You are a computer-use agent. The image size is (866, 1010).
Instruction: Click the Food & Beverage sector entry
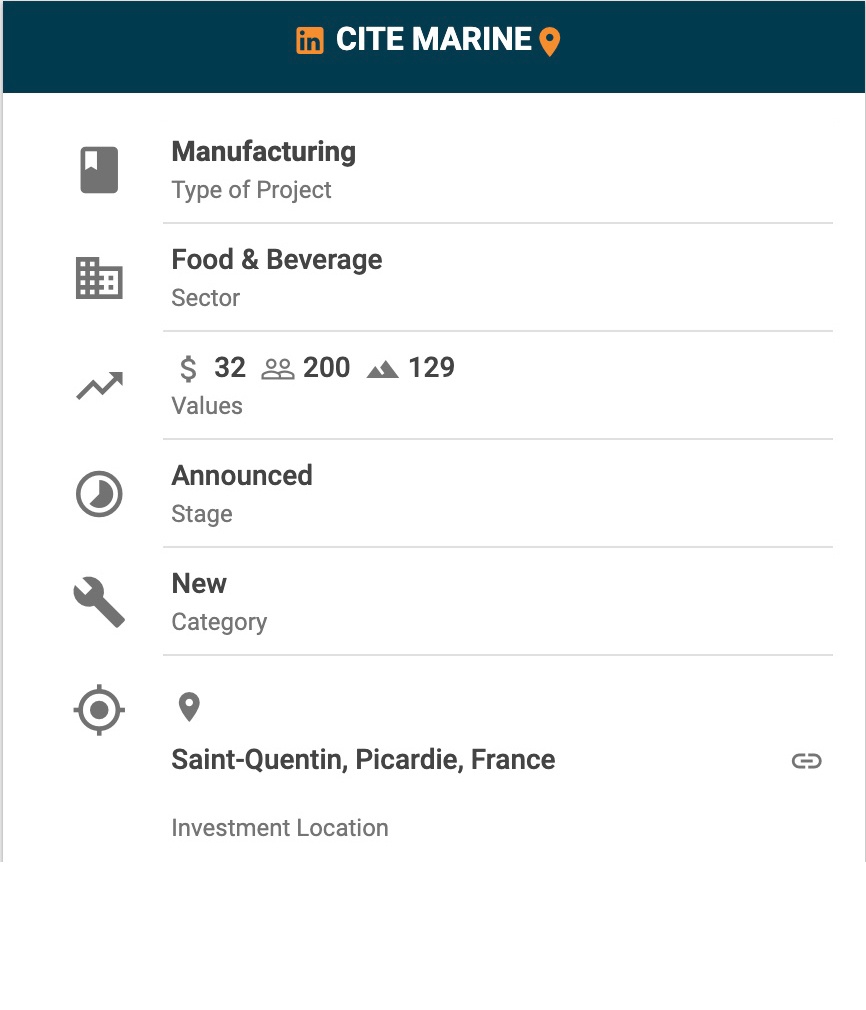pos(277,260)
